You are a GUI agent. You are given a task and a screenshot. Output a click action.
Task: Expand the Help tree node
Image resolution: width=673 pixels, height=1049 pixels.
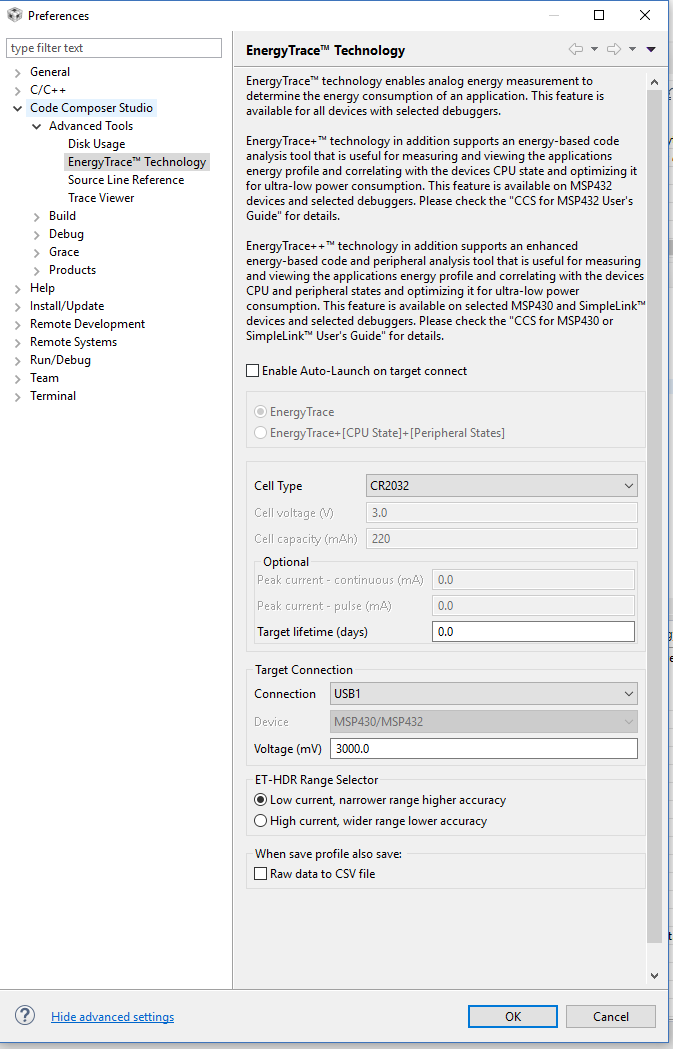pos(17,288)
